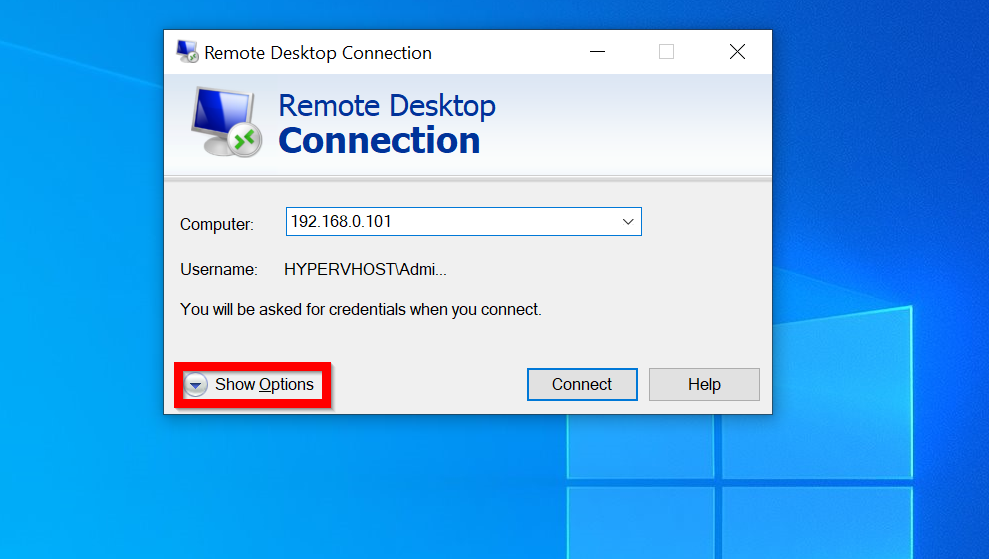
Task: Click into the Computer field showing 192.168.0.101
Action: pyautogui.click(x=450, y=222)
